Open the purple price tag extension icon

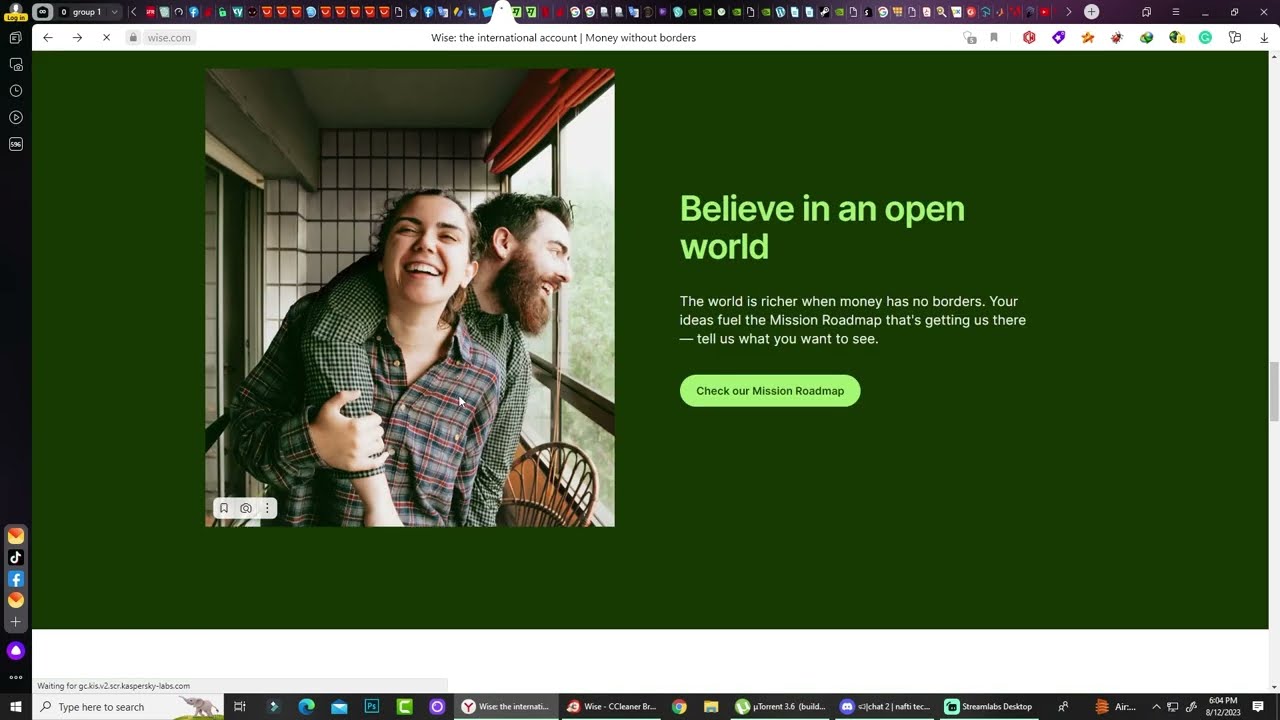click(x=1059, y=38)
